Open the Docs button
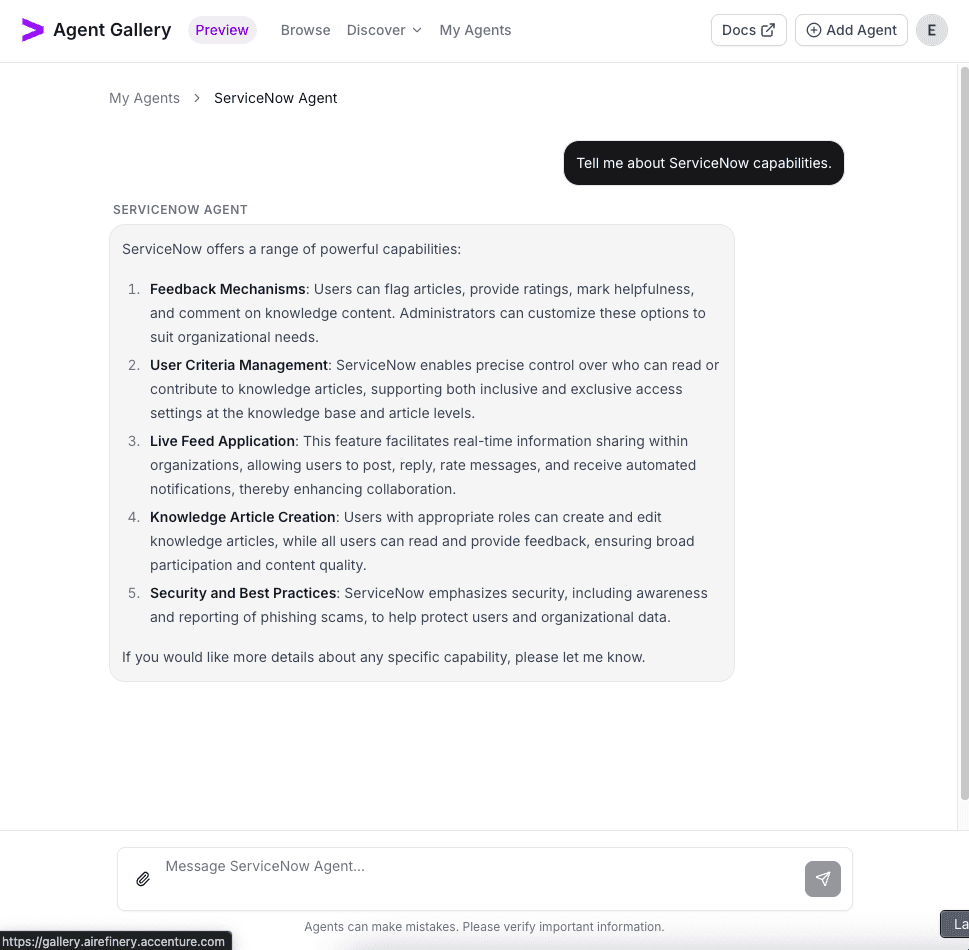 pyautogui.click(x=748, y=30)
